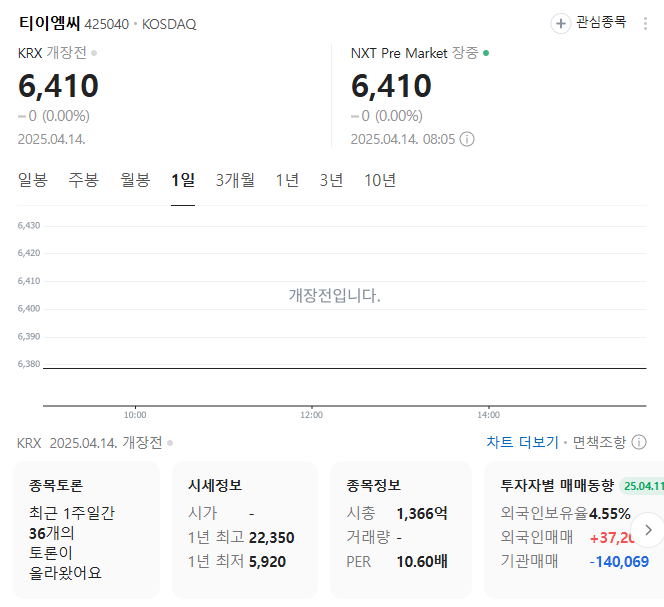Open info icon beside 면책조항
Screen dimensions: 664x607
click(639, 442)
